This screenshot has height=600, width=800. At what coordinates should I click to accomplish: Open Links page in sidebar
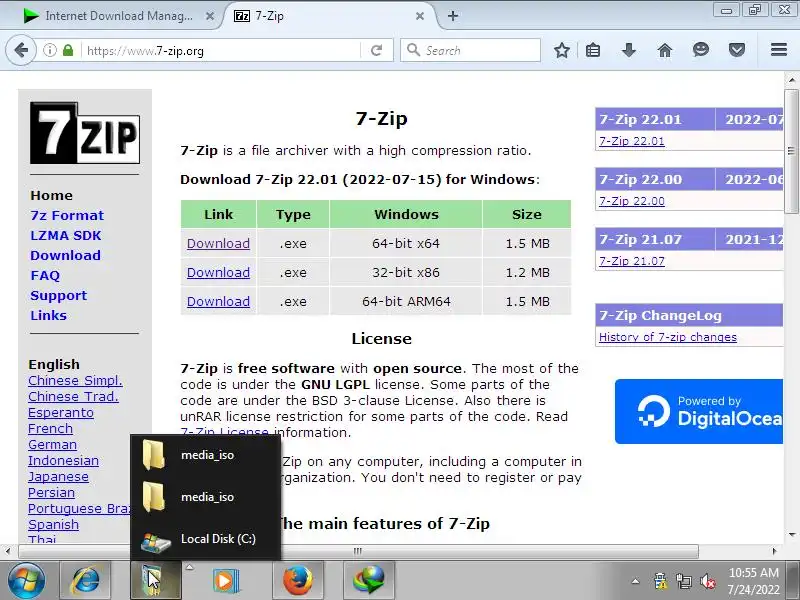point(48,315)
